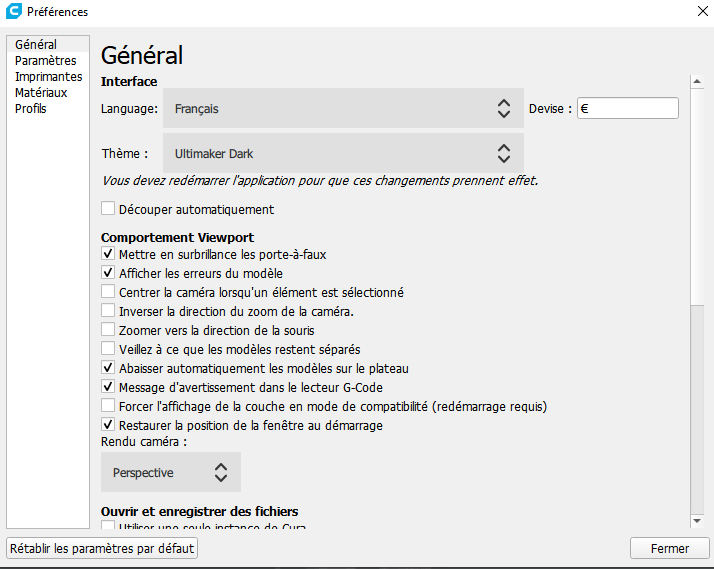Uncheck Abaisser automatiquement les modèles sur le plateau

tap(108, 367)
